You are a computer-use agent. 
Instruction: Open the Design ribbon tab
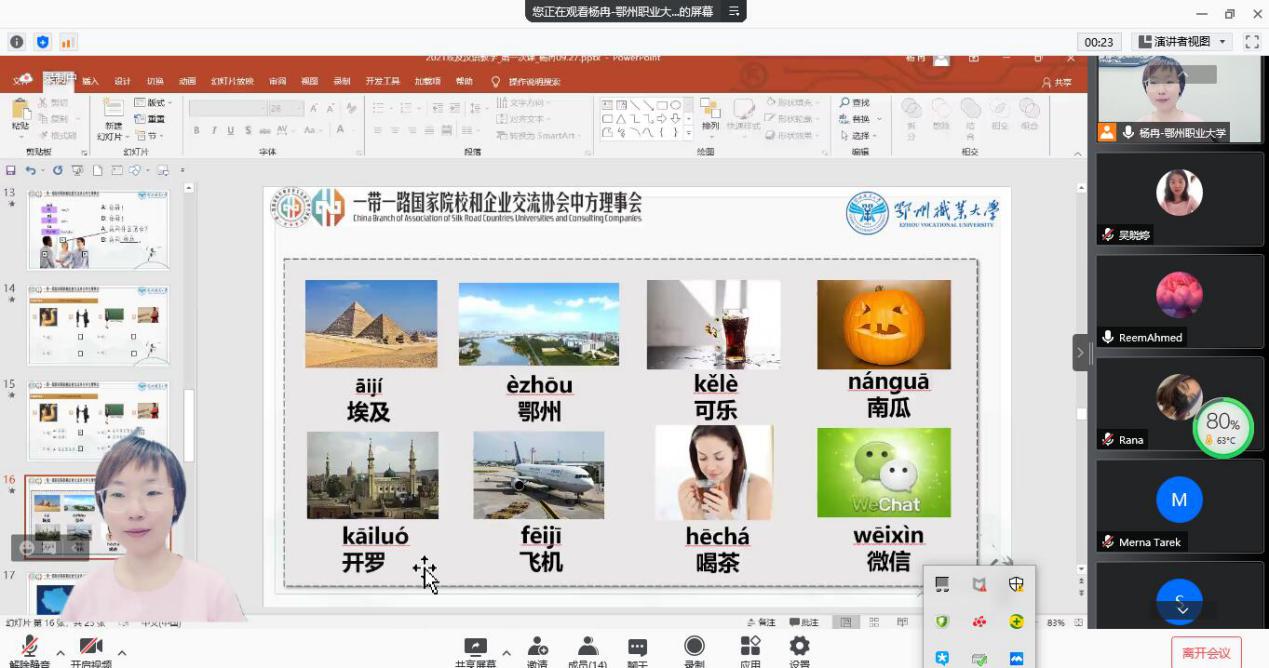tap(122, 81)
